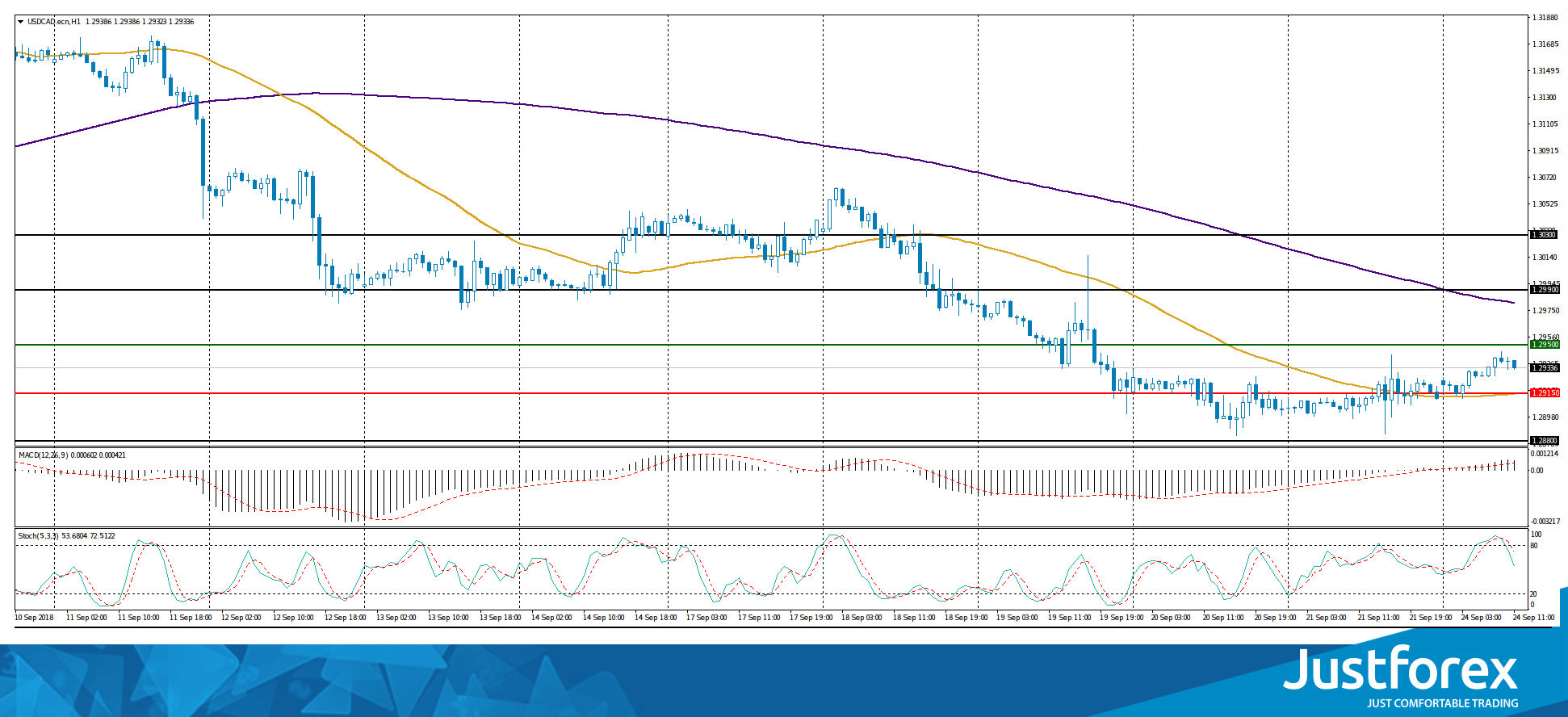
Task: Click the 19 Sep 19:00 time axis label
Action: [1121, 618]
